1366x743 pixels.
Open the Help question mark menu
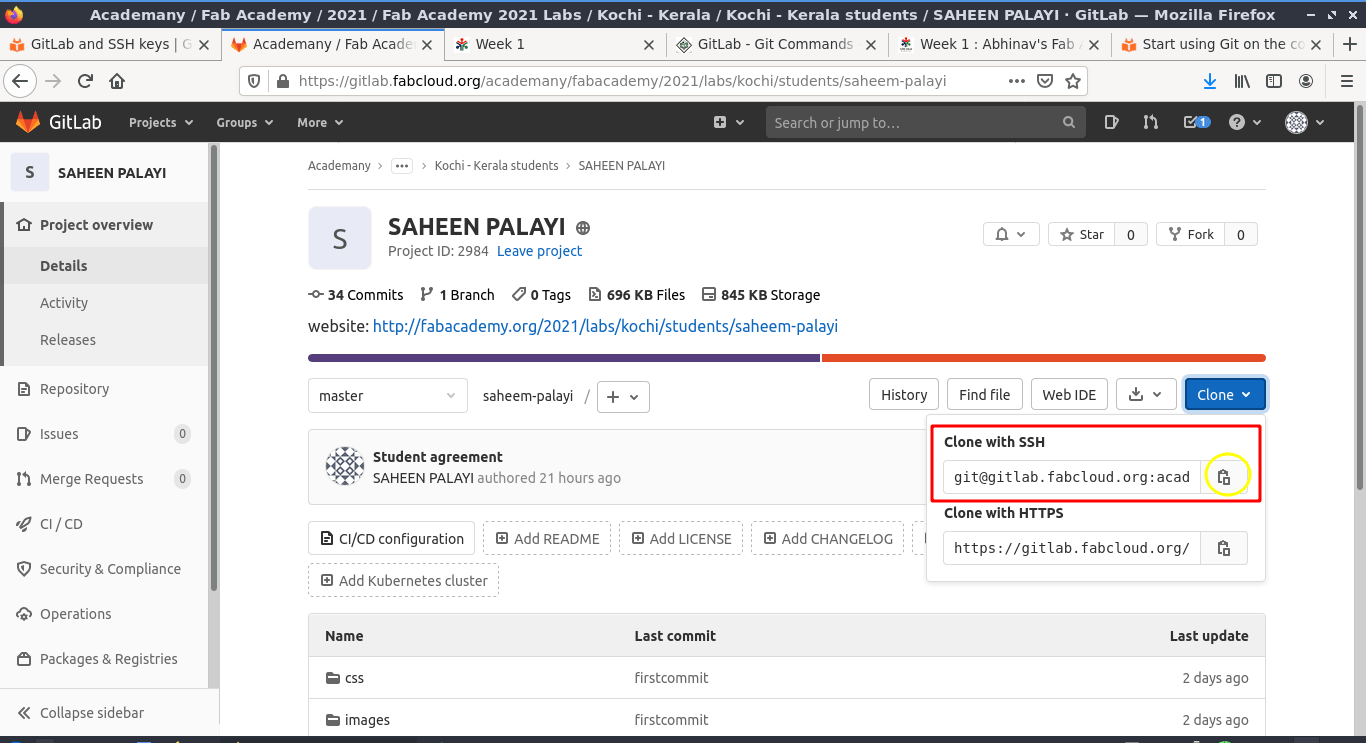pos(1243,122)
